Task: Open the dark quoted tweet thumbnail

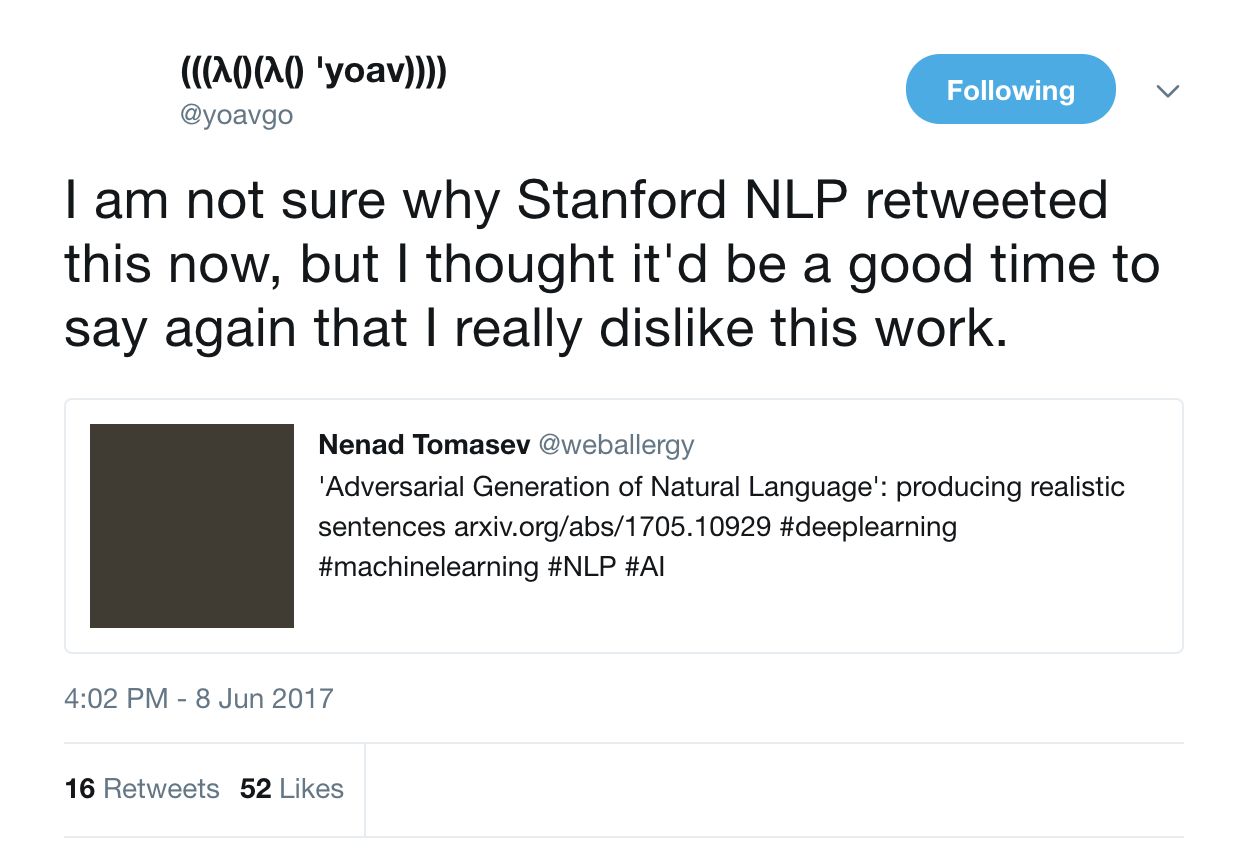Action: (192, 526)
